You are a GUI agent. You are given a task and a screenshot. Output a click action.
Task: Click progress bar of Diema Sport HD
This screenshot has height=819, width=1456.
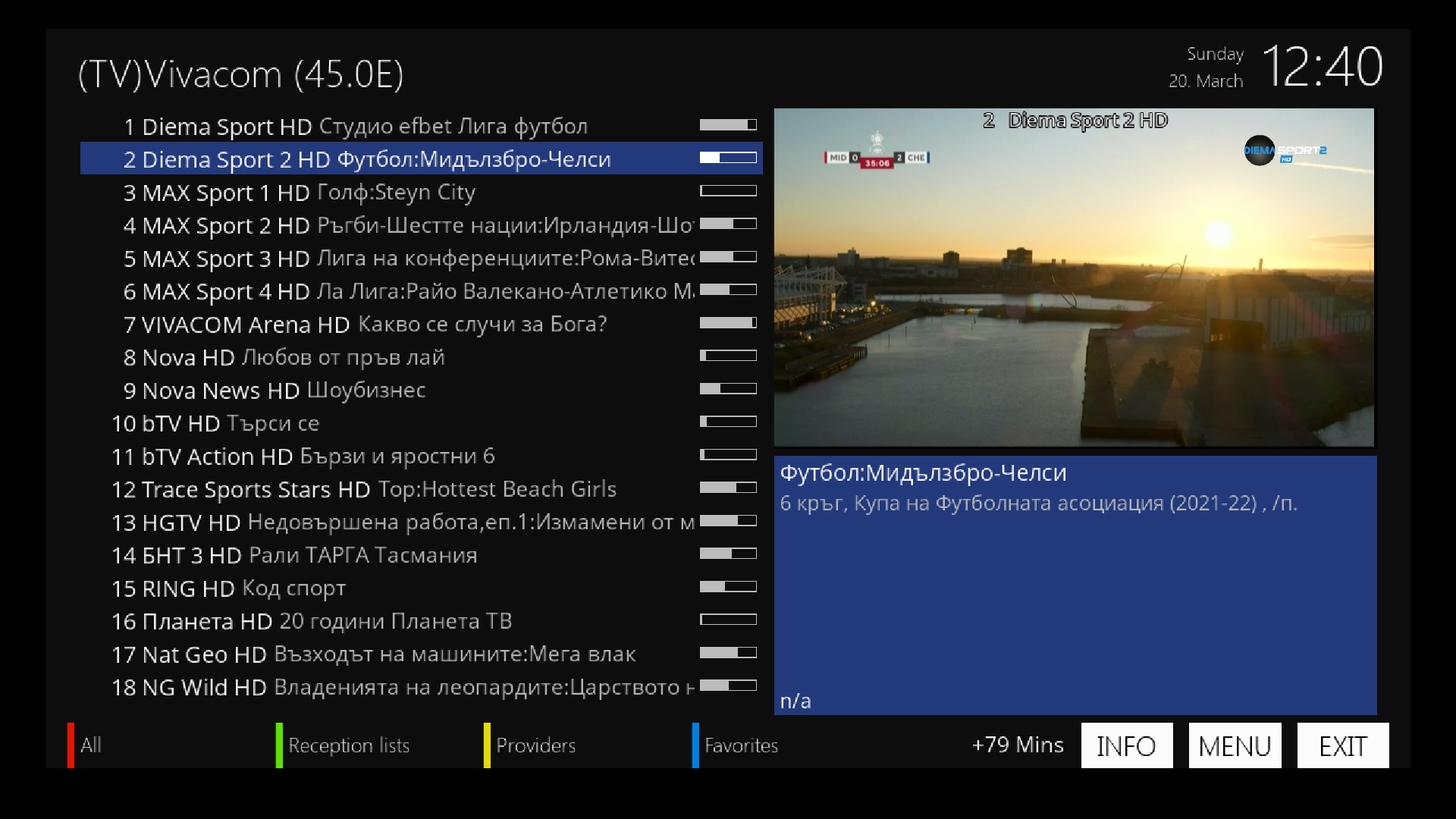(x=728, y=124)
